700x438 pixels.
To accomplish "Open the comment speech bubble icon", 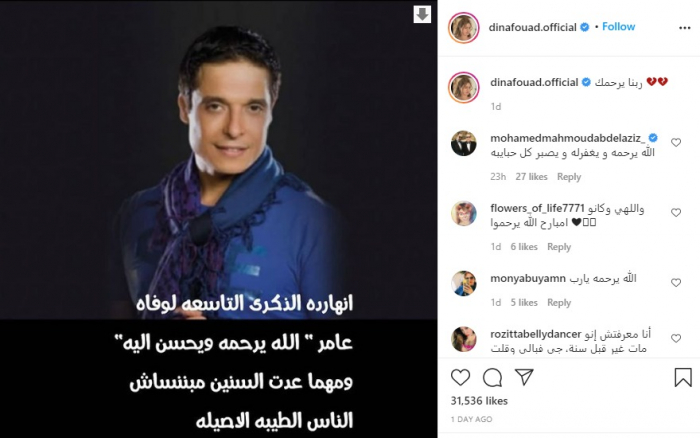I will click(492, 378).
